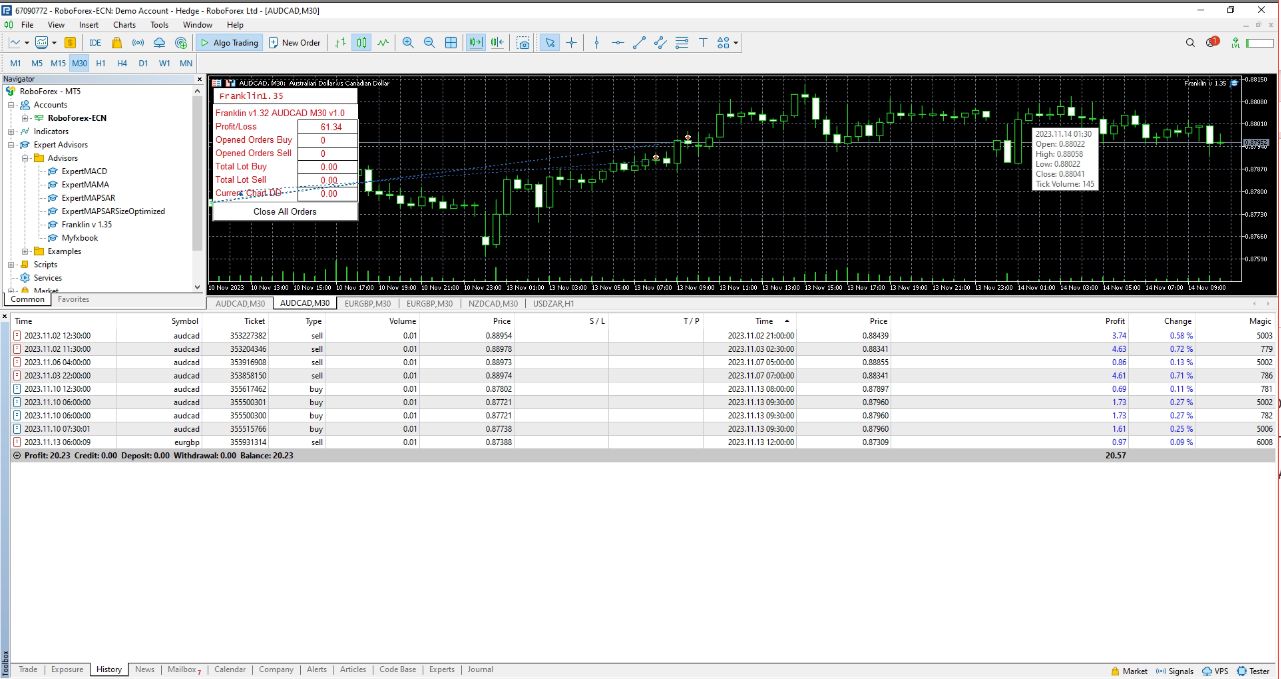Open the Journal tab in Toolbox

tap(480, 670)
